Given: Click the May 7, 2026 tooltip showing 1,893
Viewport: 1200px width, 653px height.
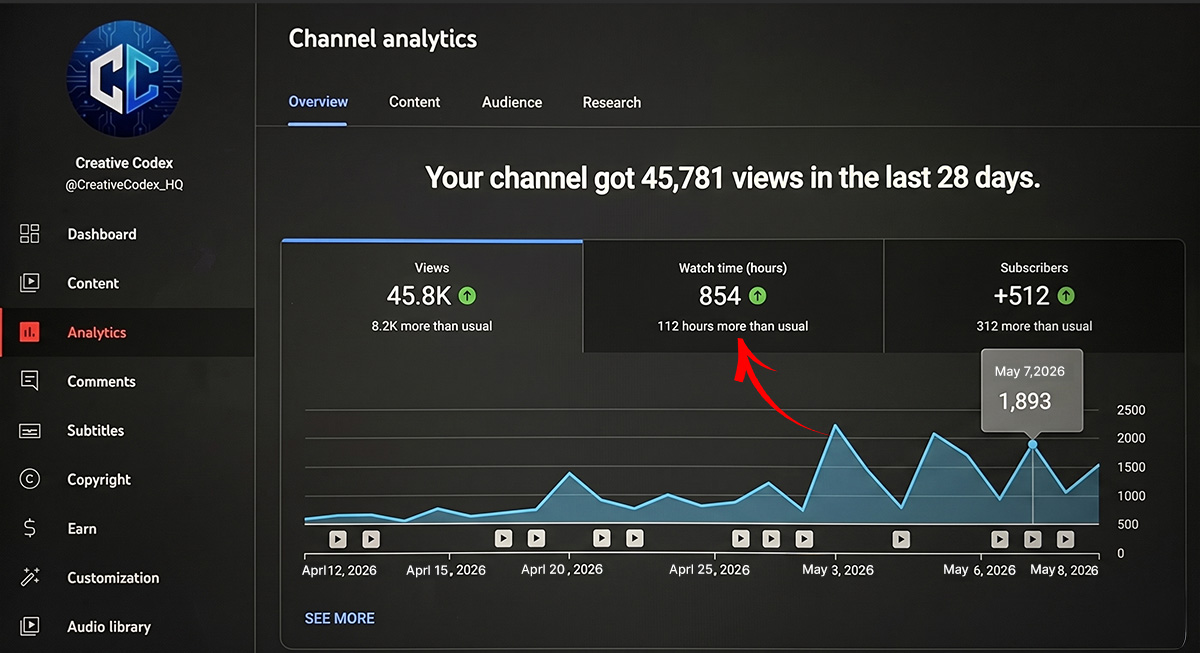Looking at the screenshot, I should [x=1030, y=390].
